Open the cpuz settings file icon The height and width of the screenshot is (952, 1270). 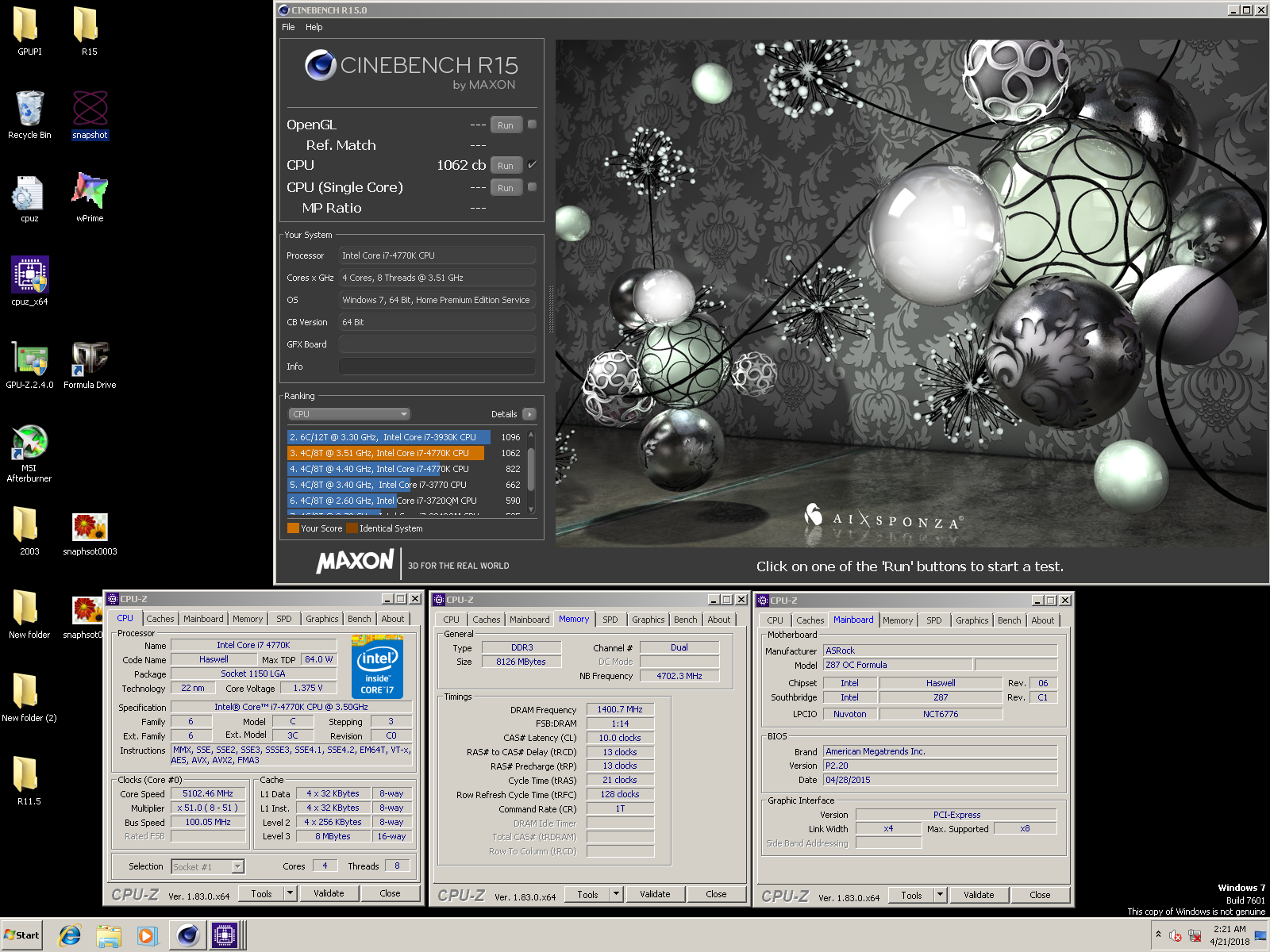coord(29,198)
